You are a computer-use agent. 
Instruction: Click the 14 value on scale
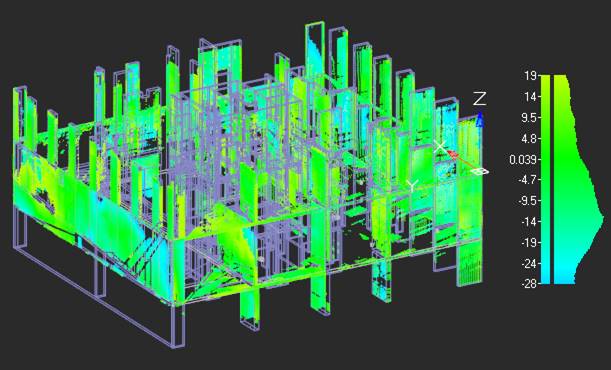click(x=530, y=97)
